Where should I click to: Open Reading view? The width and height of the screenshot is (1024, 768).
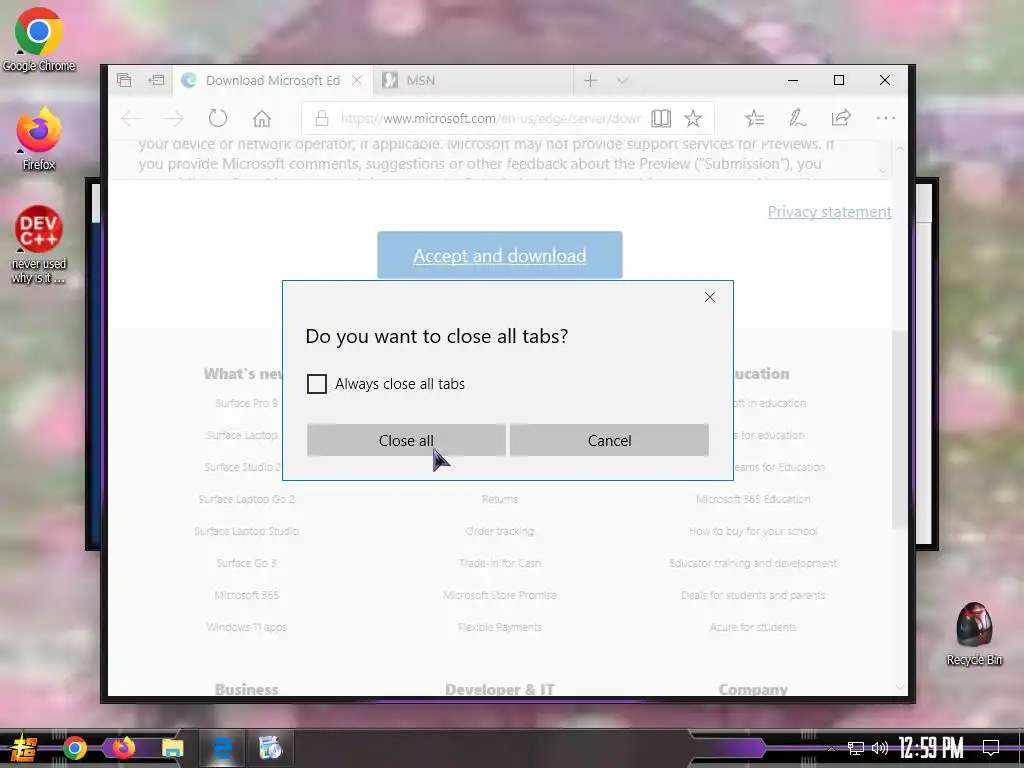tap(661, 118)
